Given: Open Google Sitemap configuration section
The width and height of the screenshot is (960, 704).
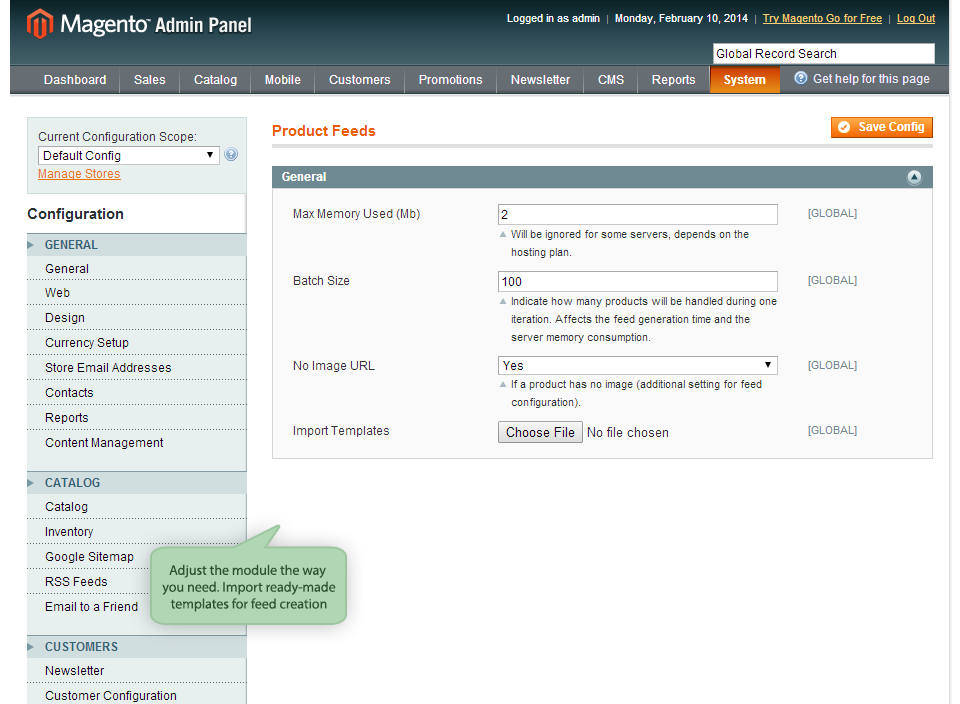Looking at the screenshot, I should (x=89, y=557).
